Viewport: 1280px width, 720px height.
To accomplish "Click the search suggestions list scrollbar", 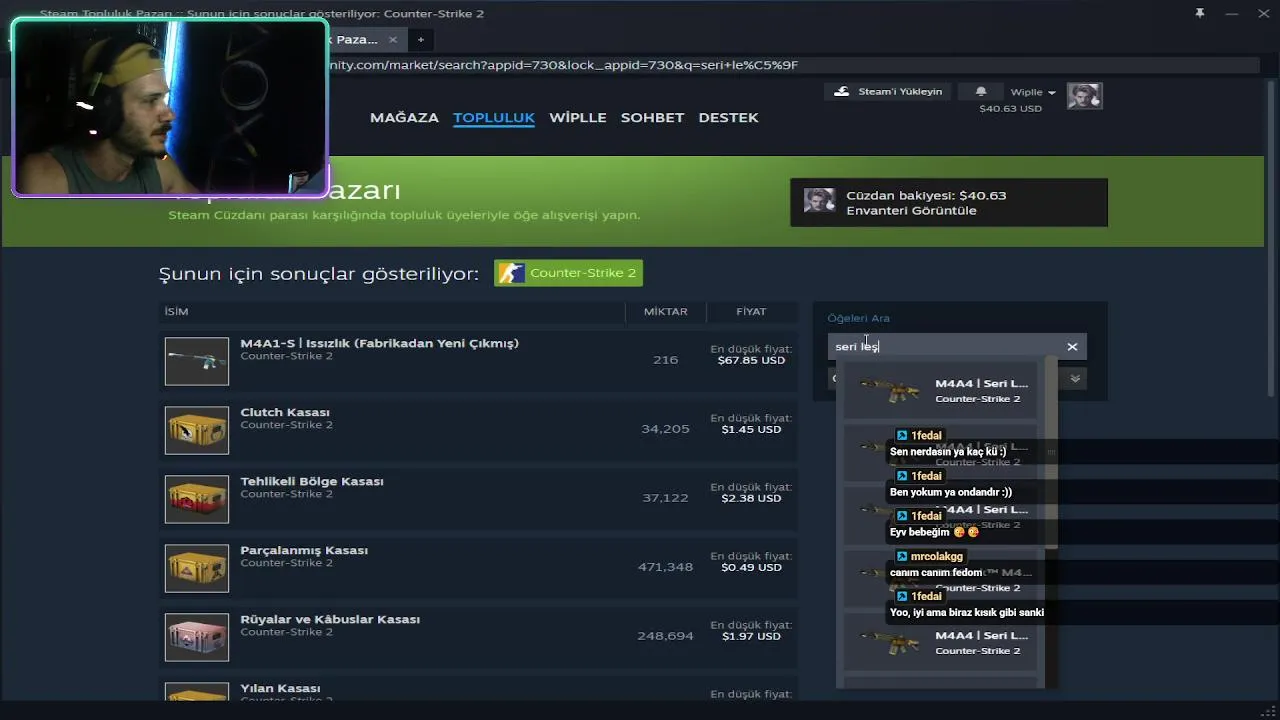I will (1051, 452).
